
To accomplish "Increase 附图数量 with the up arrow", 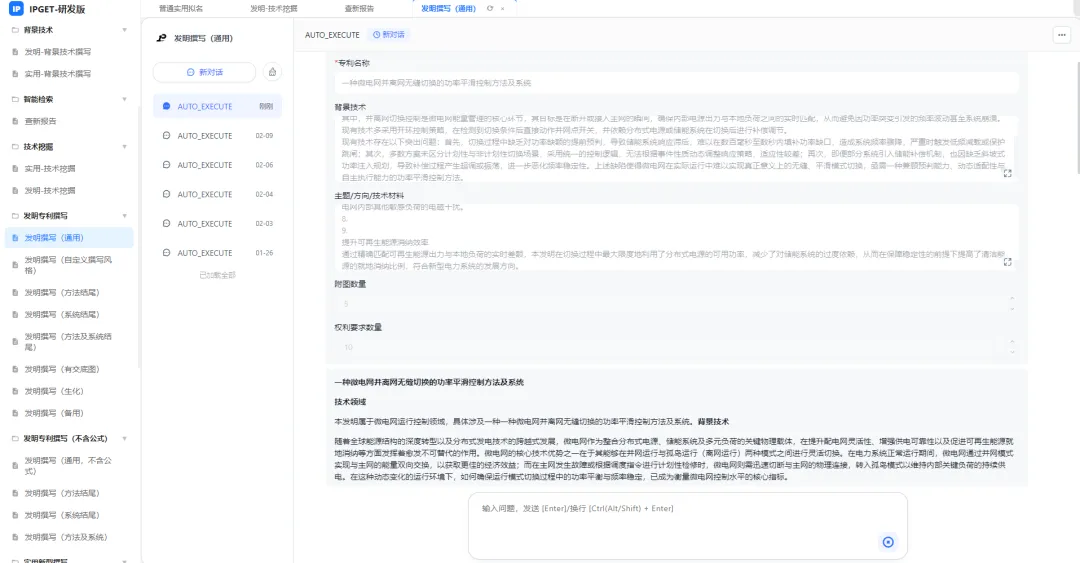I will tap(1012, 299).
